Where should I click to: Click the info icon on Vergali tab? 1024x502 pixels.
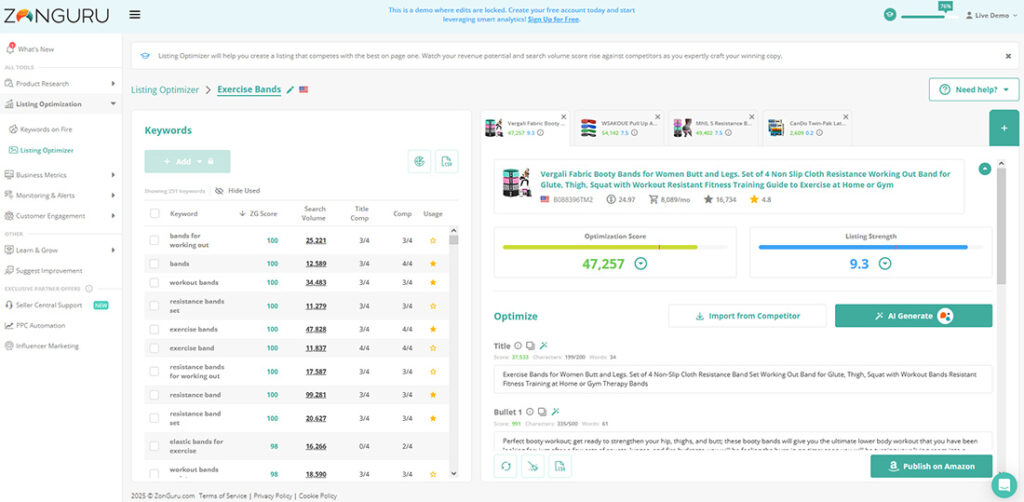(540, 133)
